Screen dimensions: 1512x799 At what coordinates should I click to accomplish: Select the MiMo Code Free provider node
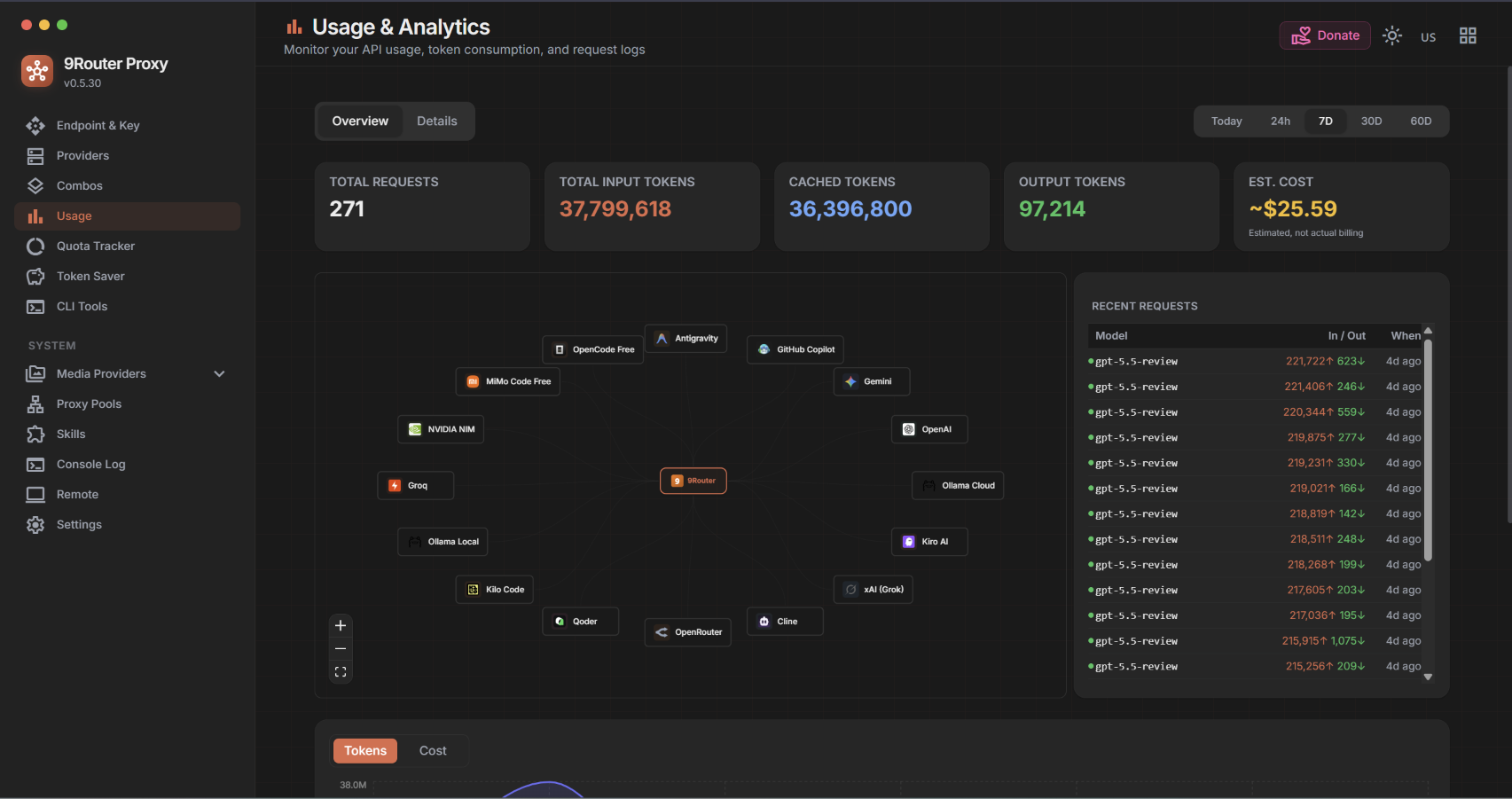[x=508, y=381]
